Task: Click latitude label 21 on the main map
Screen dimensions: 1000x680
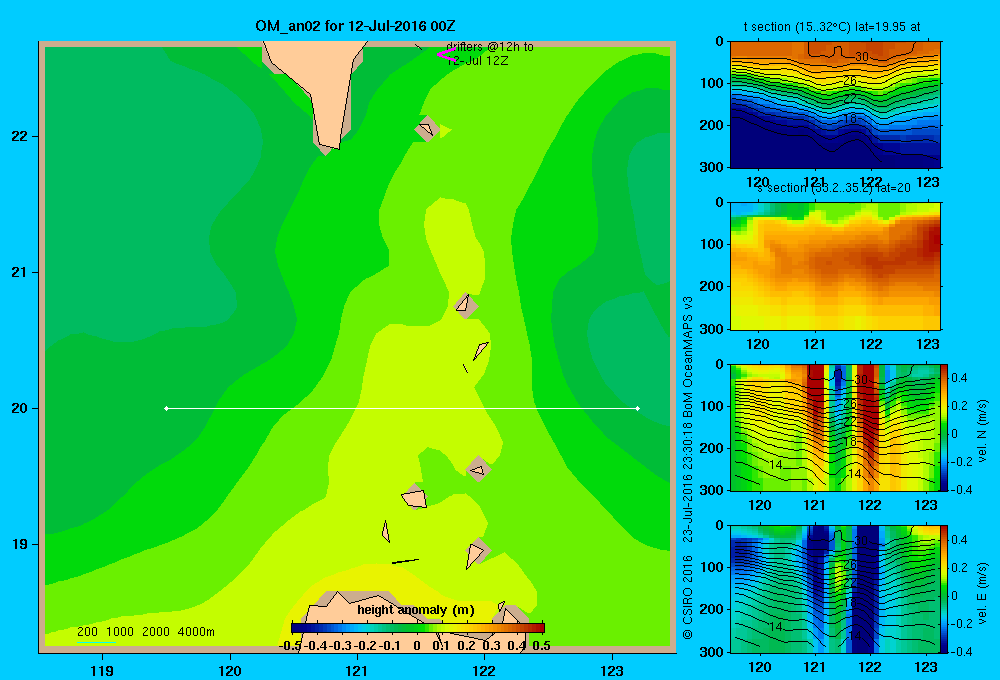Action: (x=19, y=272)
